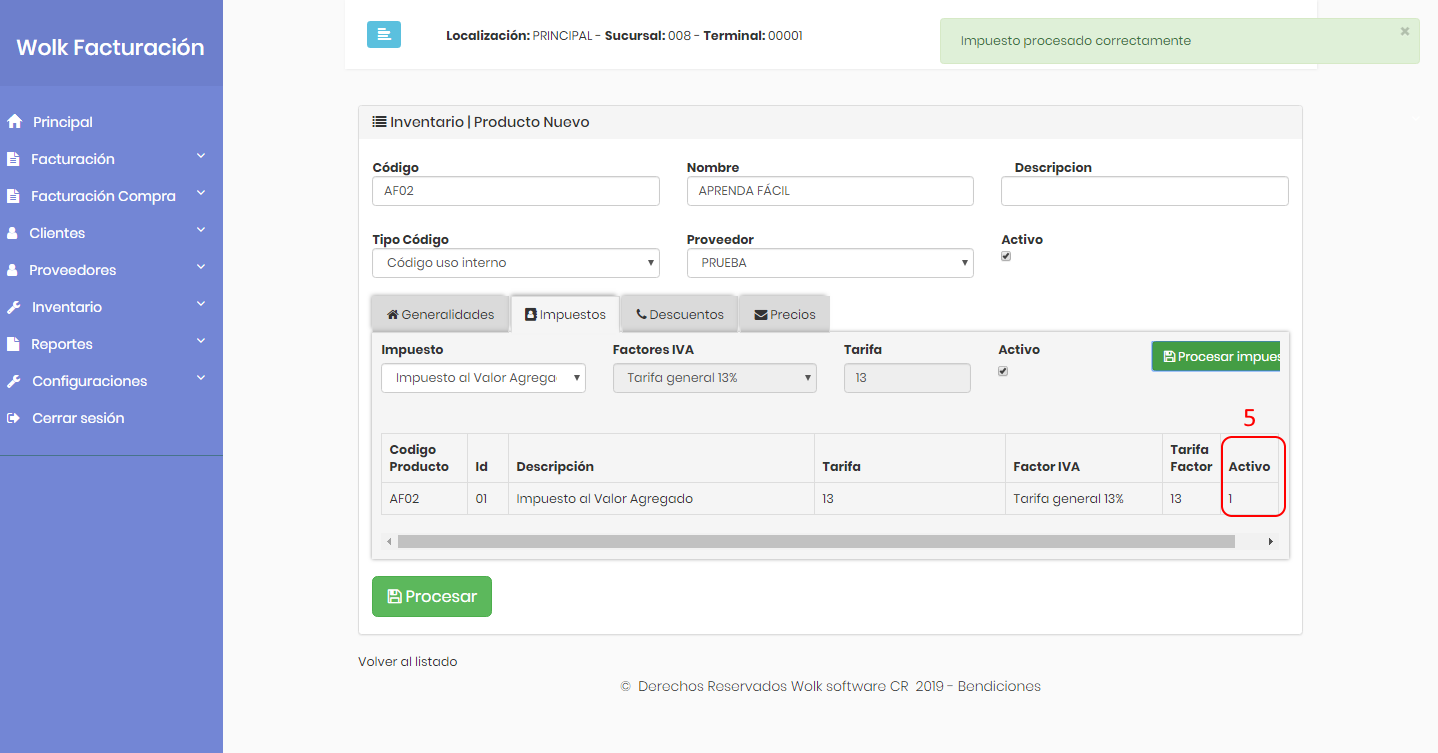Expand the Inventario menu chevron
This screenshot has width=1438, height=753.
point(201,305)
